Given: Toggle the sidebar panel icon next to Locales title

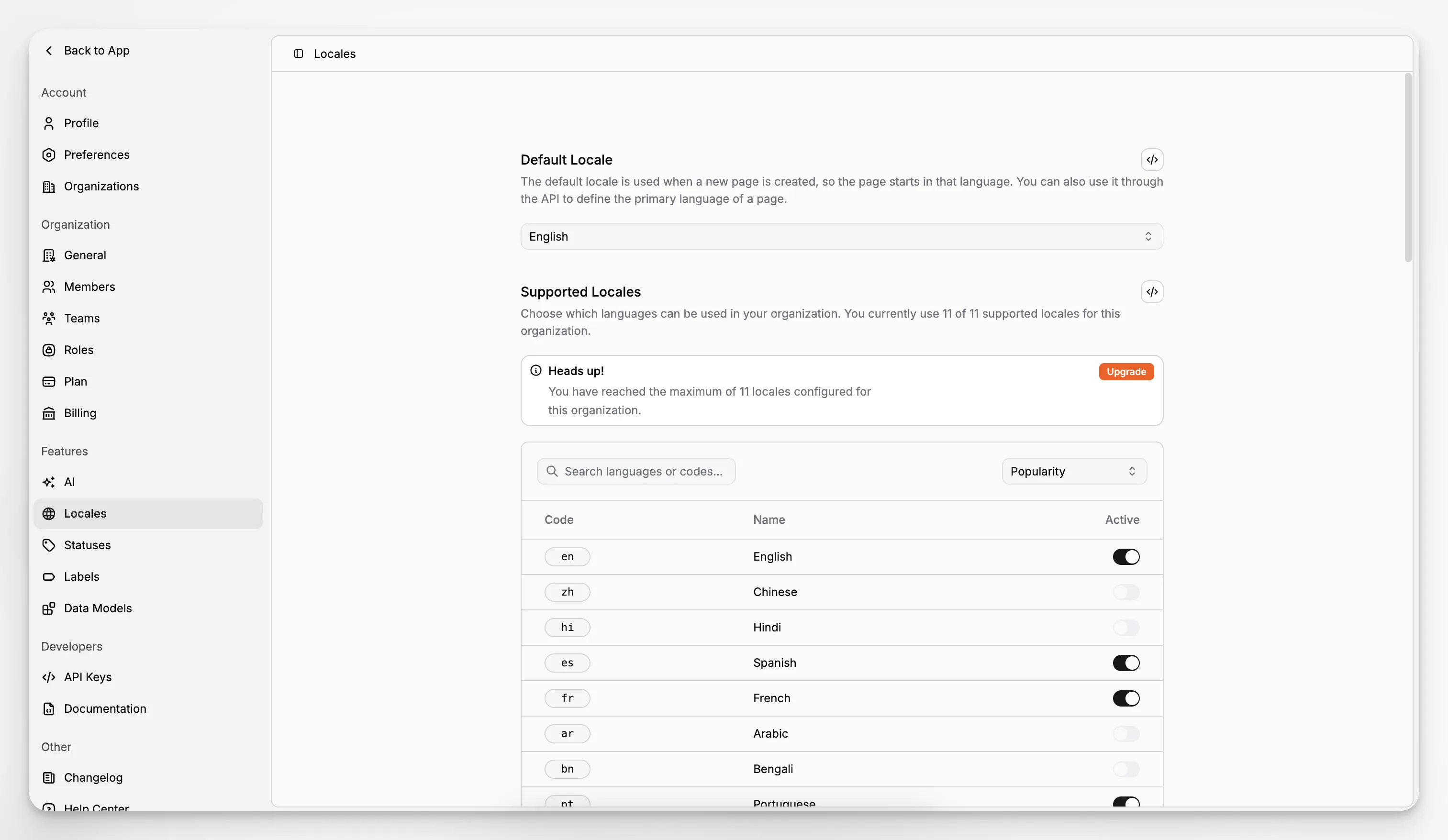Looking at the screenshot, I should coord(299,54).
